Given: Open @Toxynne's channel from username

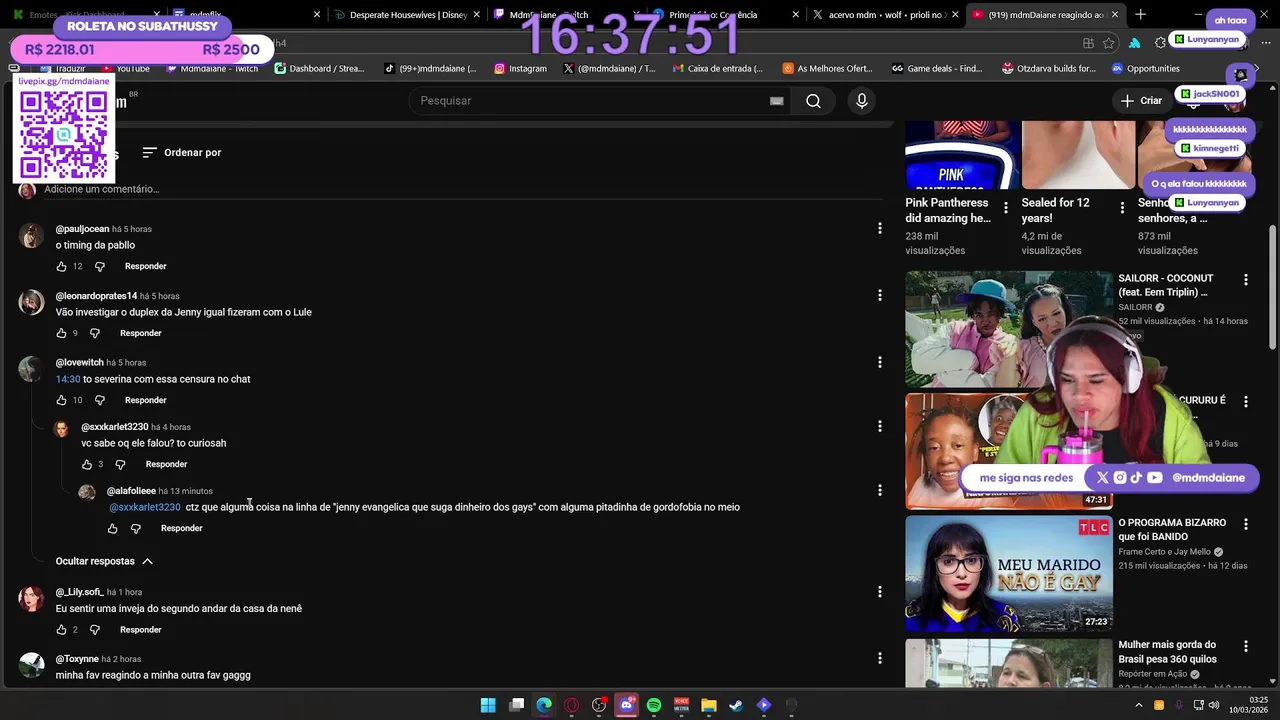Looking at the screenshot, I should point(77,659).
